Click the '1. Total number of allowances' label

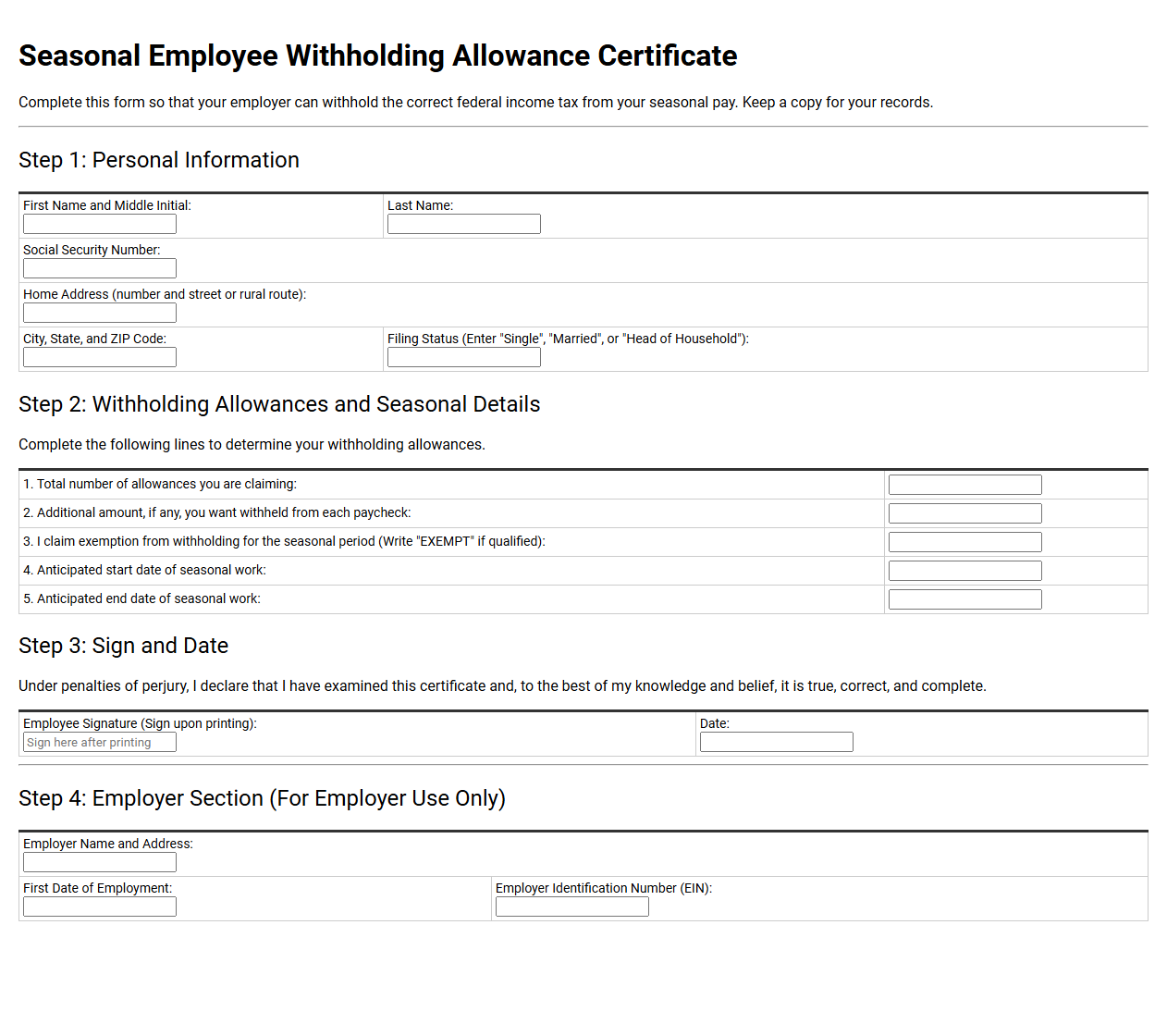coord(160,484)
